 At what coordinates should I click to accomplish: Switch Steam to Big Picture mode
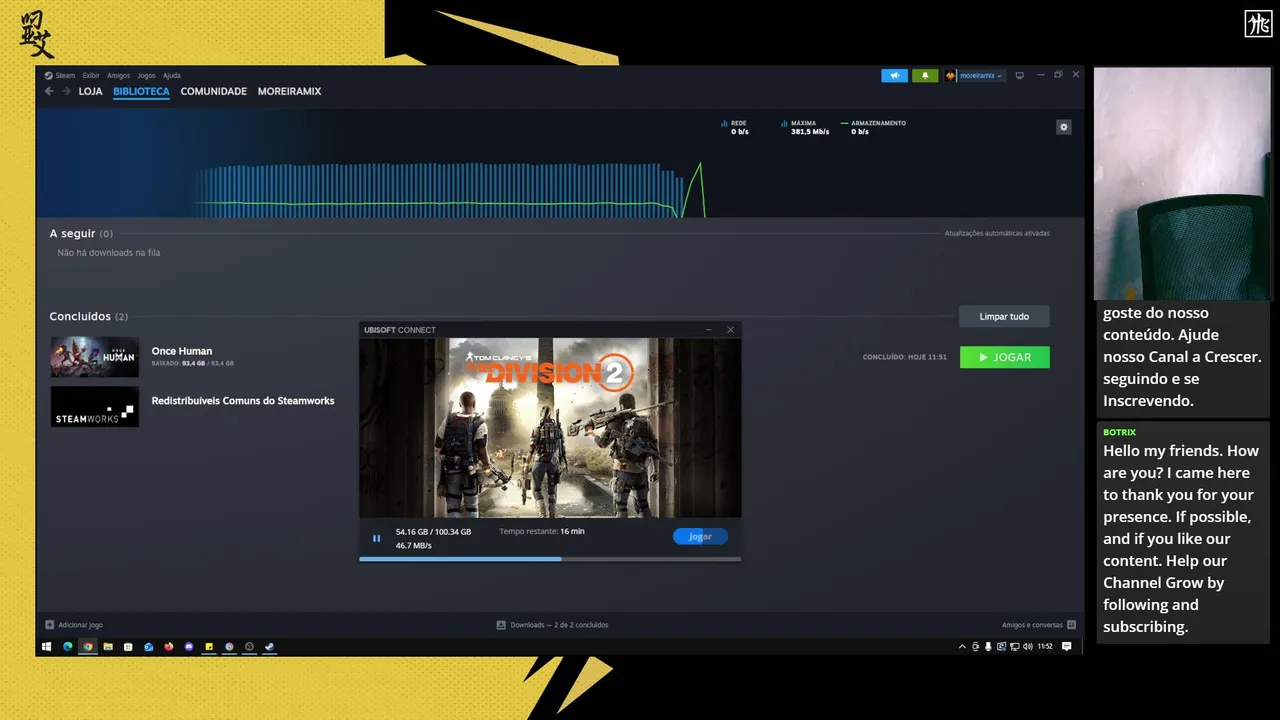point(1019,75)
